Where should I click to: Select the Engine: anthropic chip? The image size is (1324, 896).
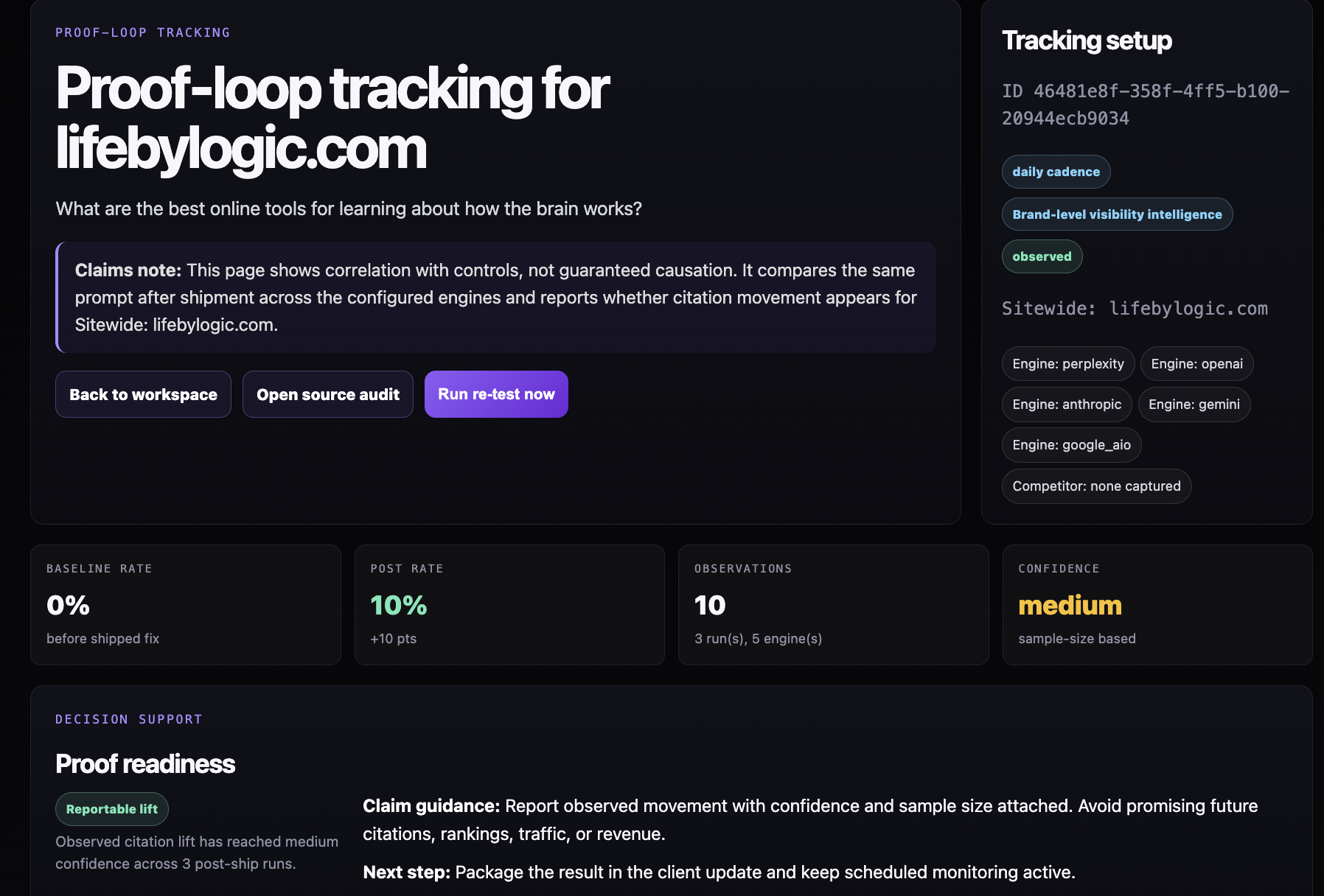[x=1067, y=405]
